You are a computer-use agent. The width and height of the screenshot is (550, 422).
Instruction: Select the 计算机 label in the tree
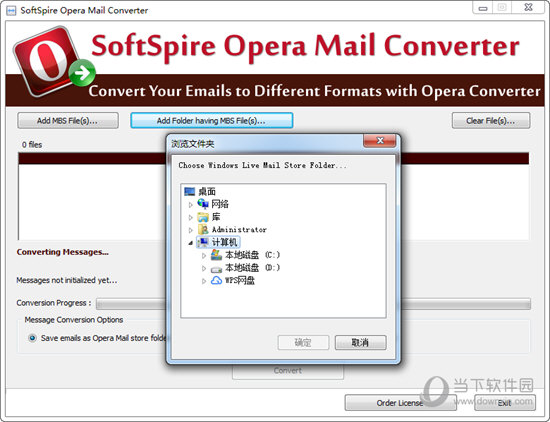pos(224,242)
